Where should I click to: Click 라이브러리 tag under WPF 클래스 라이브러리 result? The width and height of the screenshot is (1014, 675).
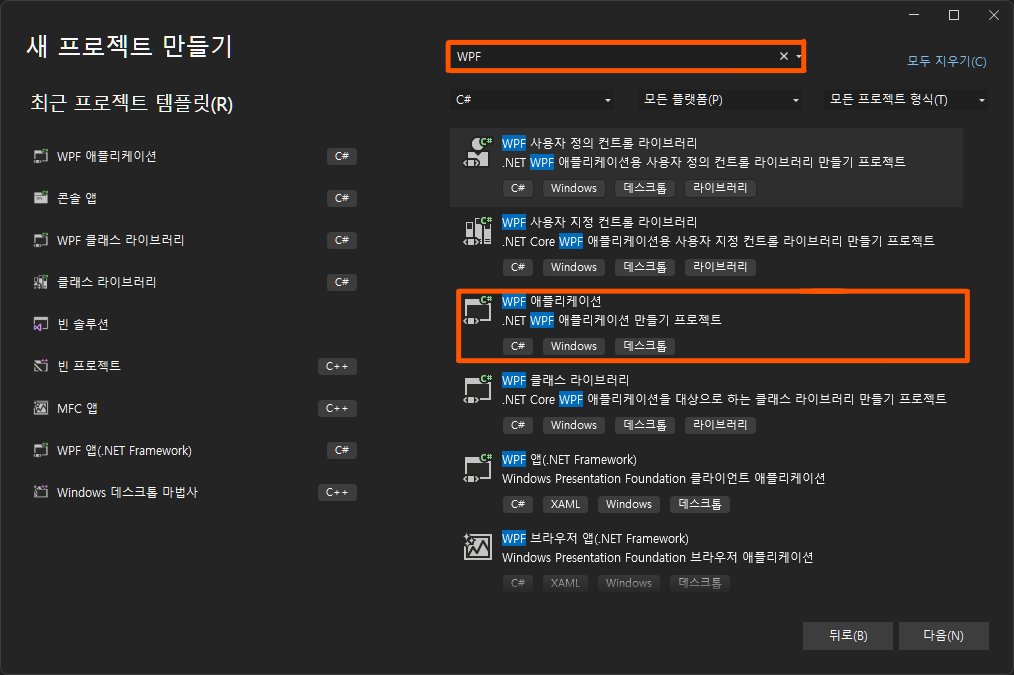(x=720, y=425)
